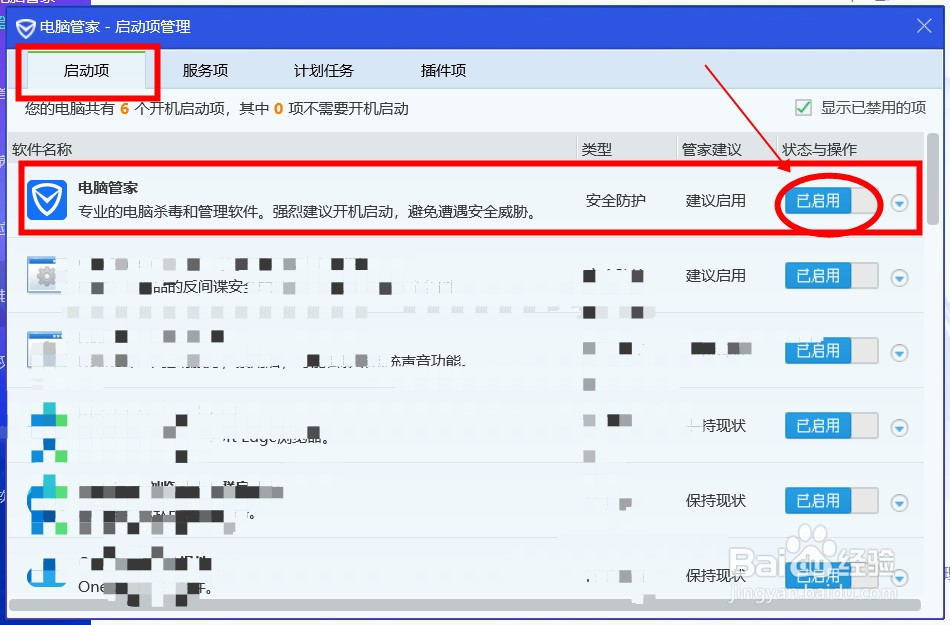Open the 服务项 tab

click(x=205, y=70)
